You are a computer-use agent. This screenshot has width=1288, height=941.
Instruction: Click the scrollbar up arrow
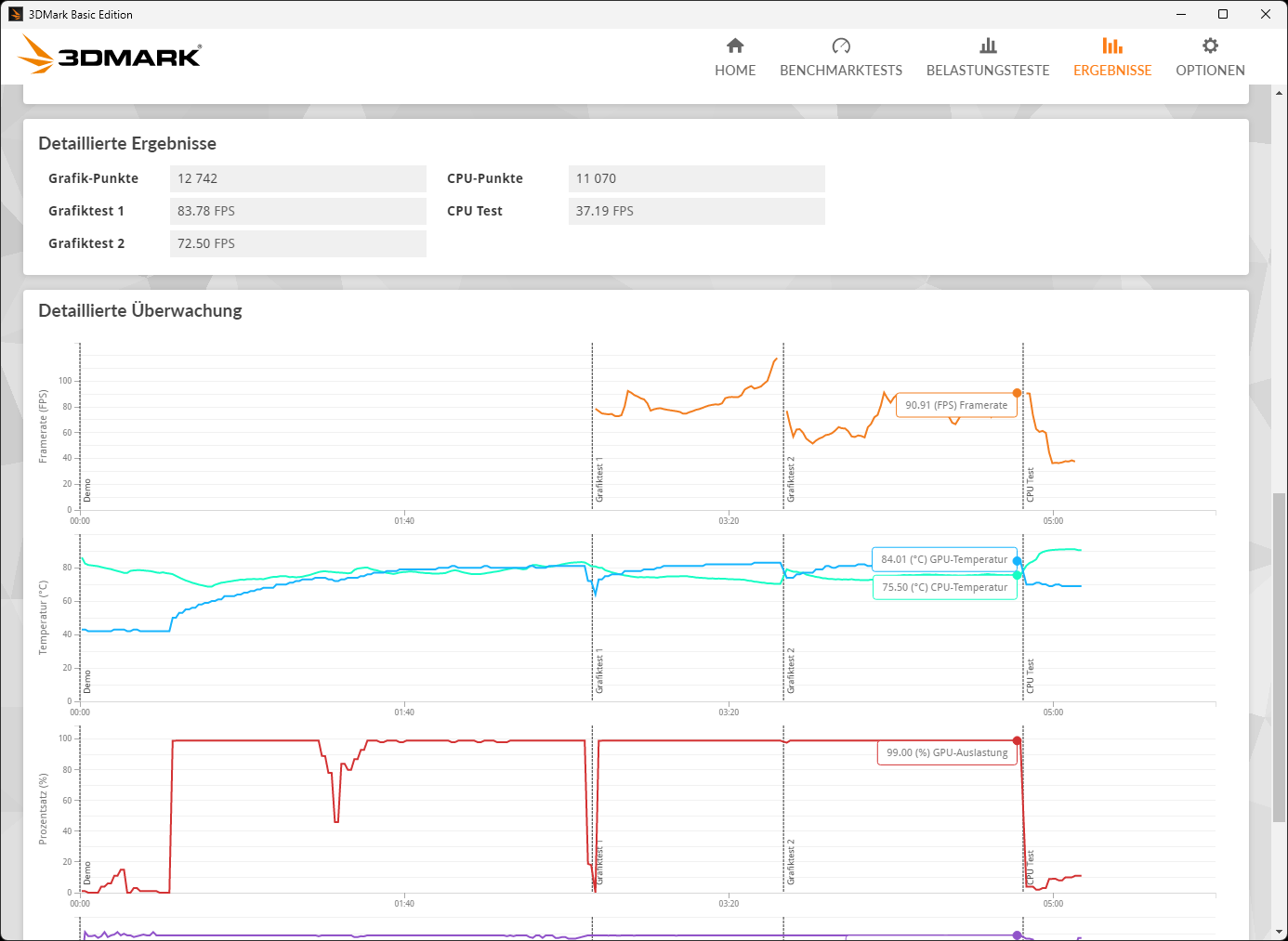[1280, 93]
